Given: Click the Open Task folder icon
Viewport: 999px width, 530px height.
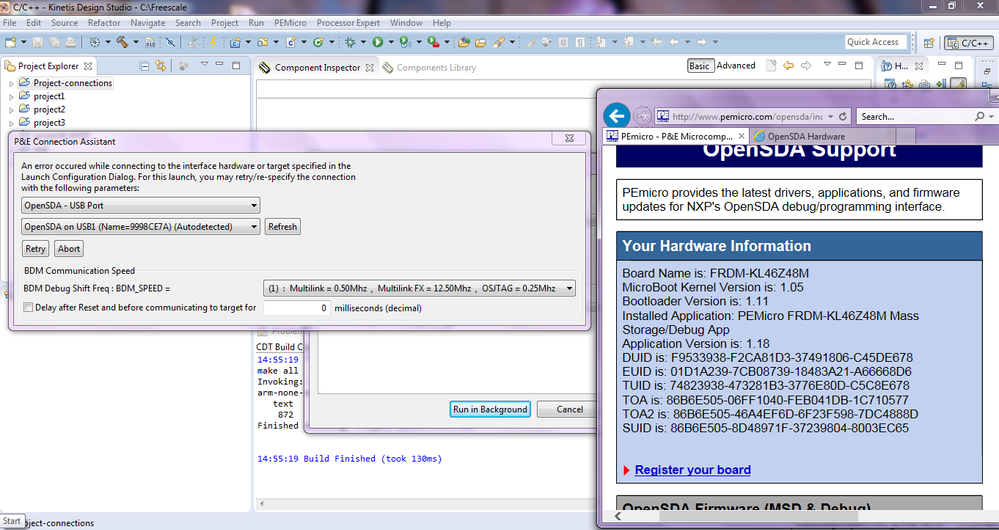Looking at the screenshot, I should click(x=480, y=42).
